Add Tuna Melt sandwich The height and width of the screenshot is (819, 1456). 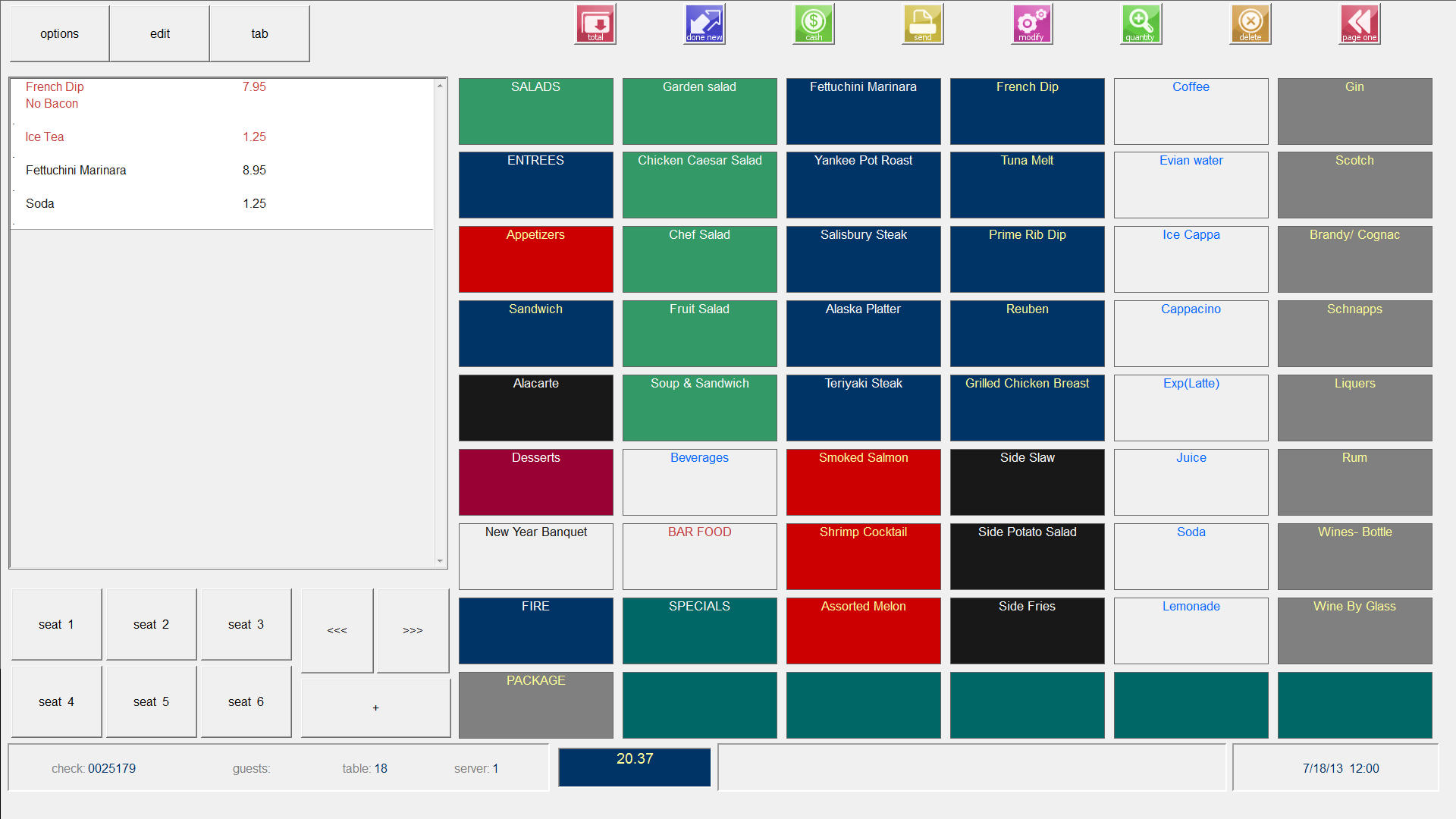tap(1028, 185)
